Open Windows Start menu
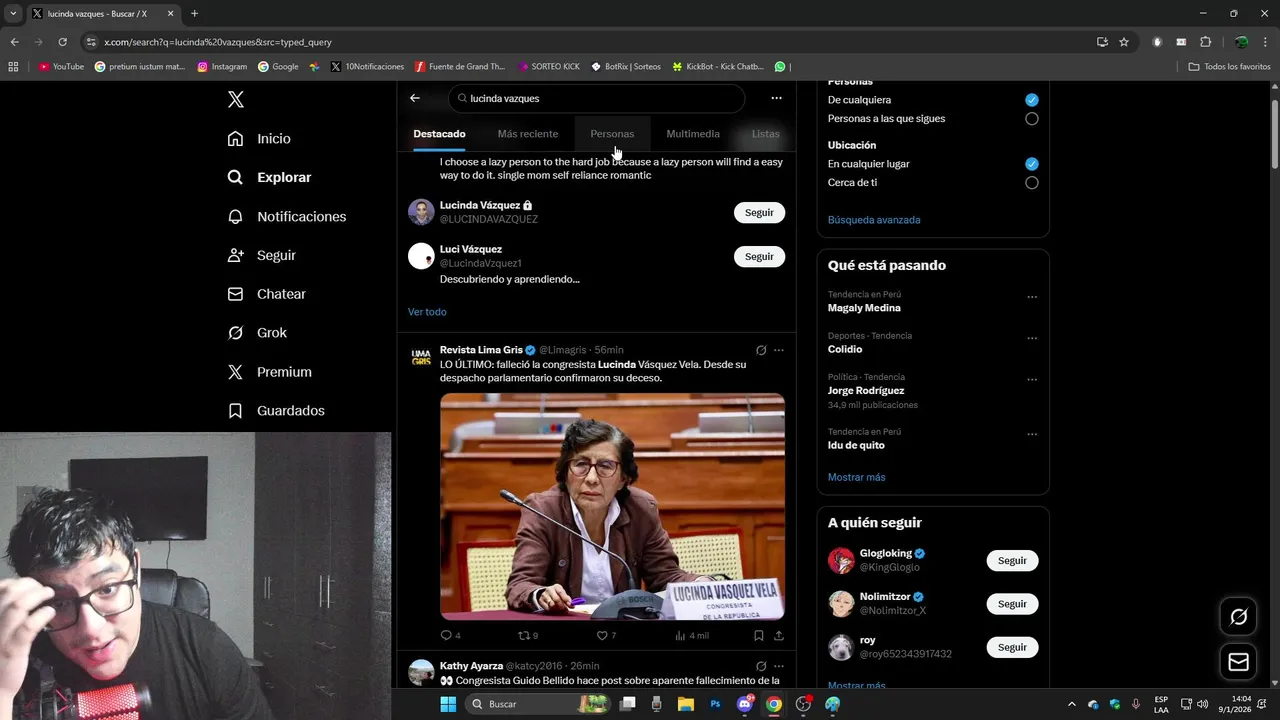Image resolution: width=1280 pixels, height=720 pixels. point(448,704)
